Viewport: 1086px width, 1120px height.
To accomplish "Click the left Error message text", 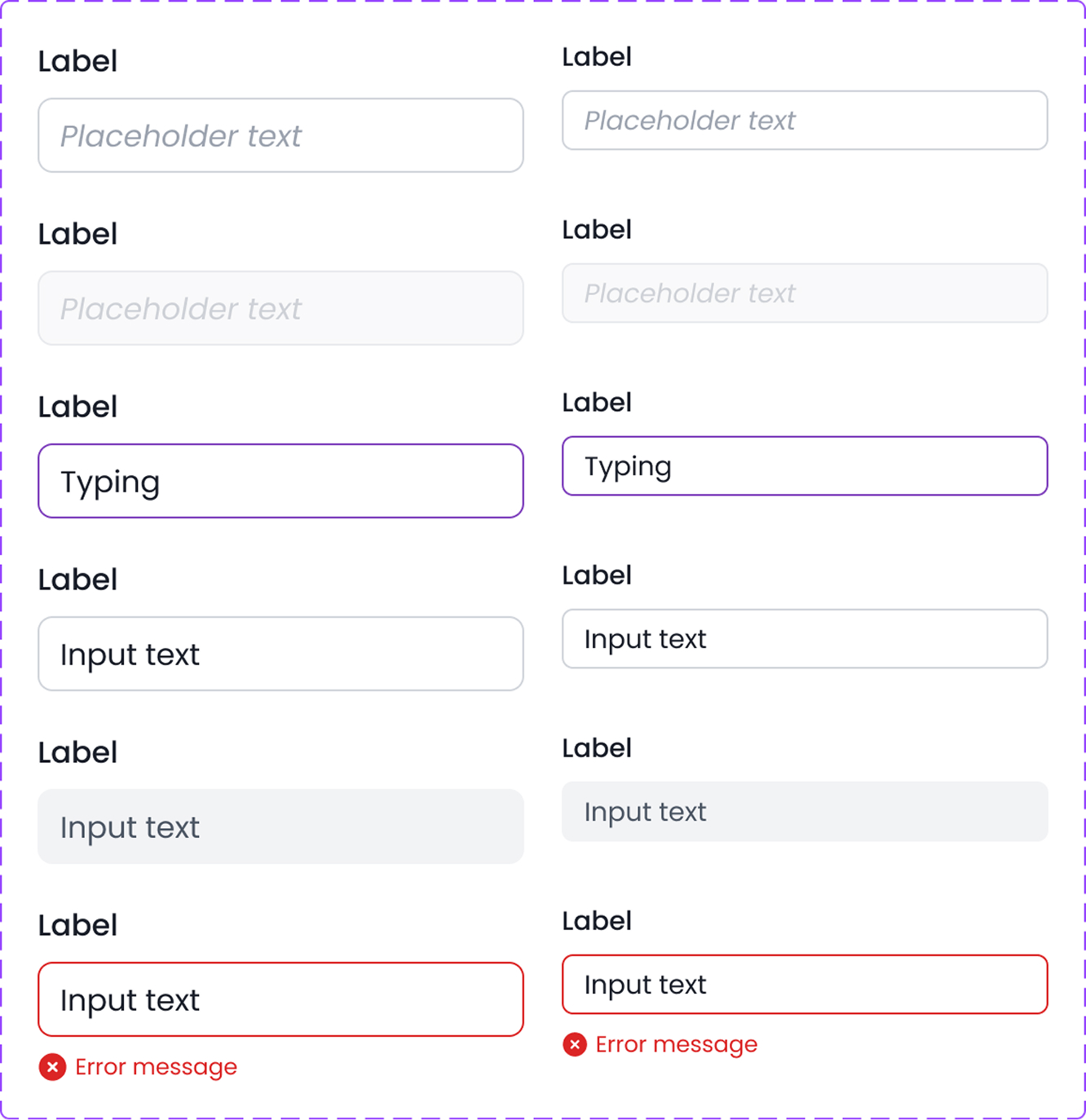I will click(x=155, y=1066).
